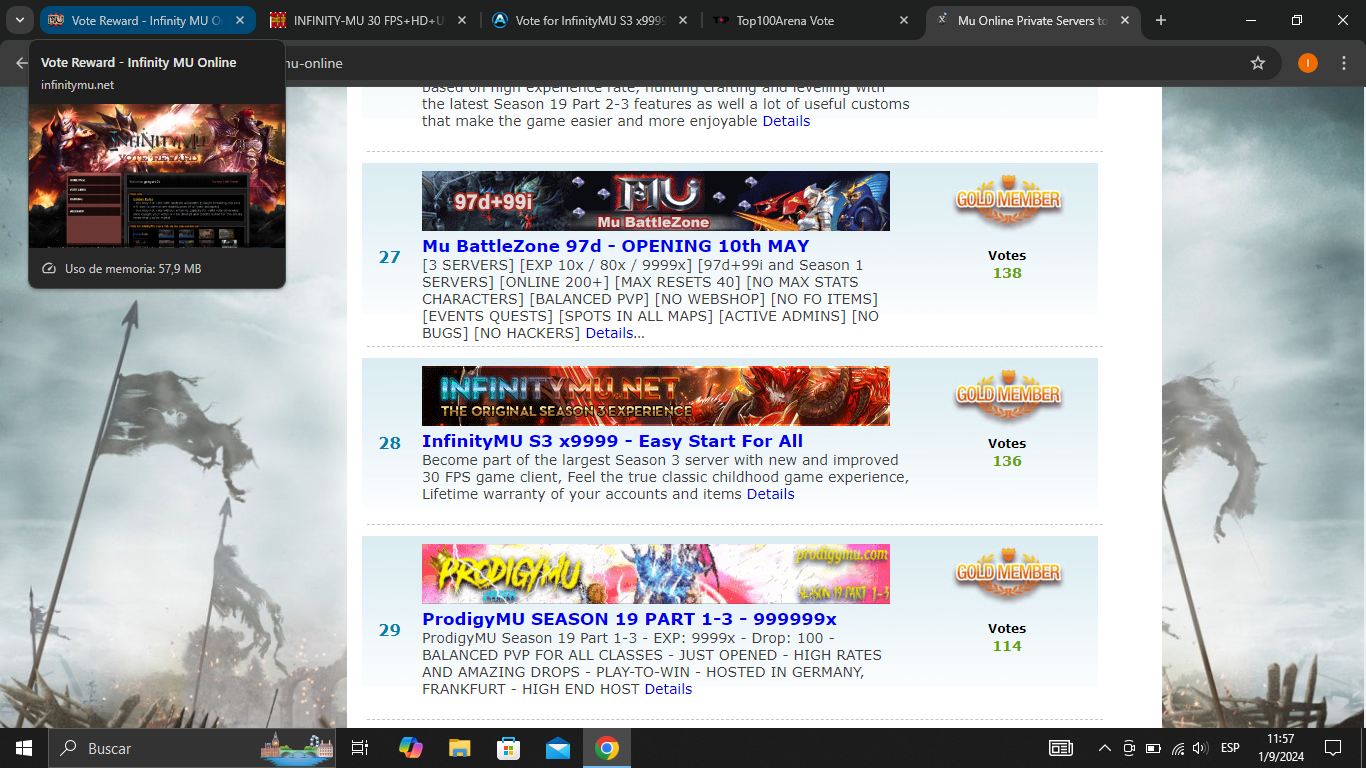This screenshot has width=1366, height=768.
Task: Launch Copilot from the taskbar
Action: 410,748
